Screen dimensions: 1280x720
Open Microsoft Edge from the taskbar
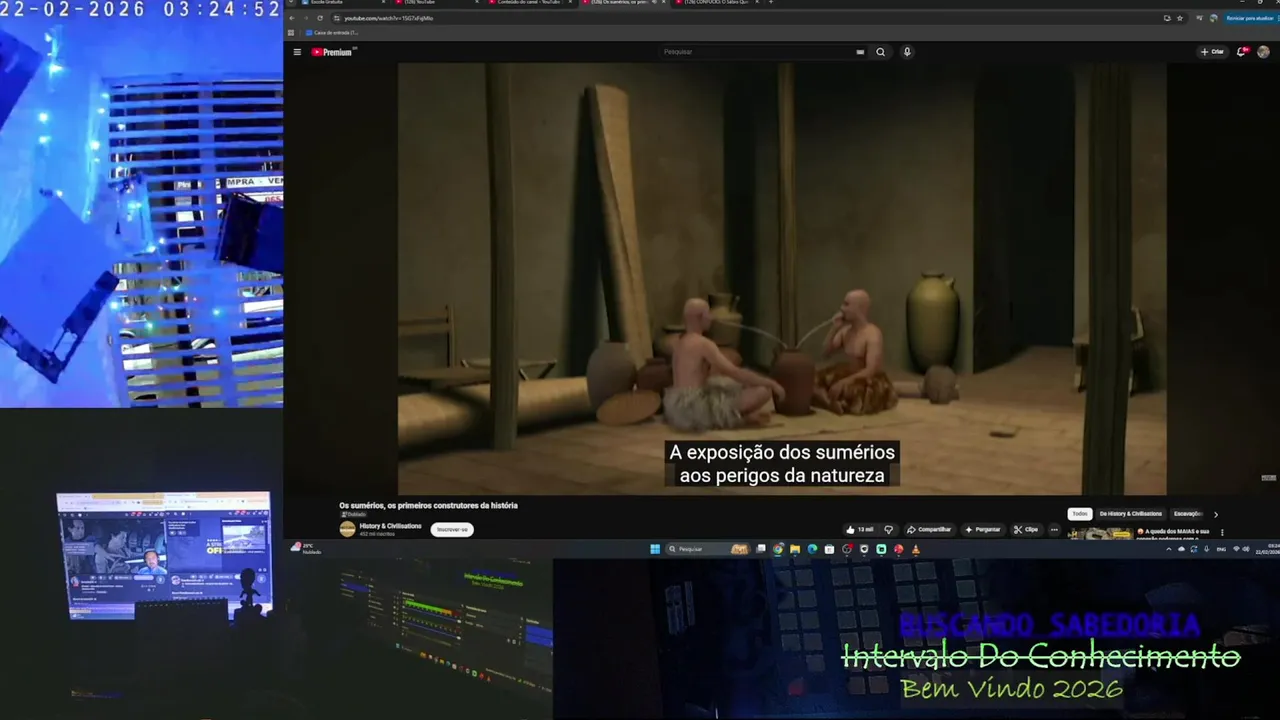pos(812,549)
